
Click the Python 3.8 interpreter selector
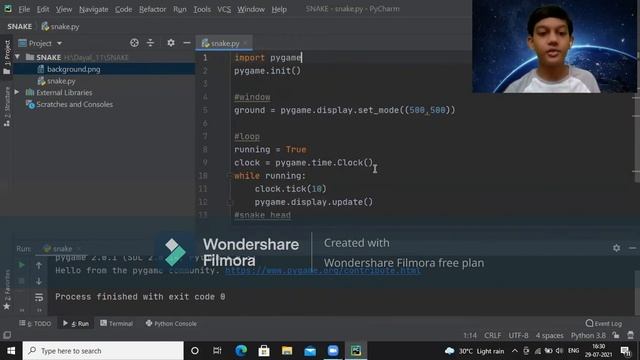(x=588, y=336)
